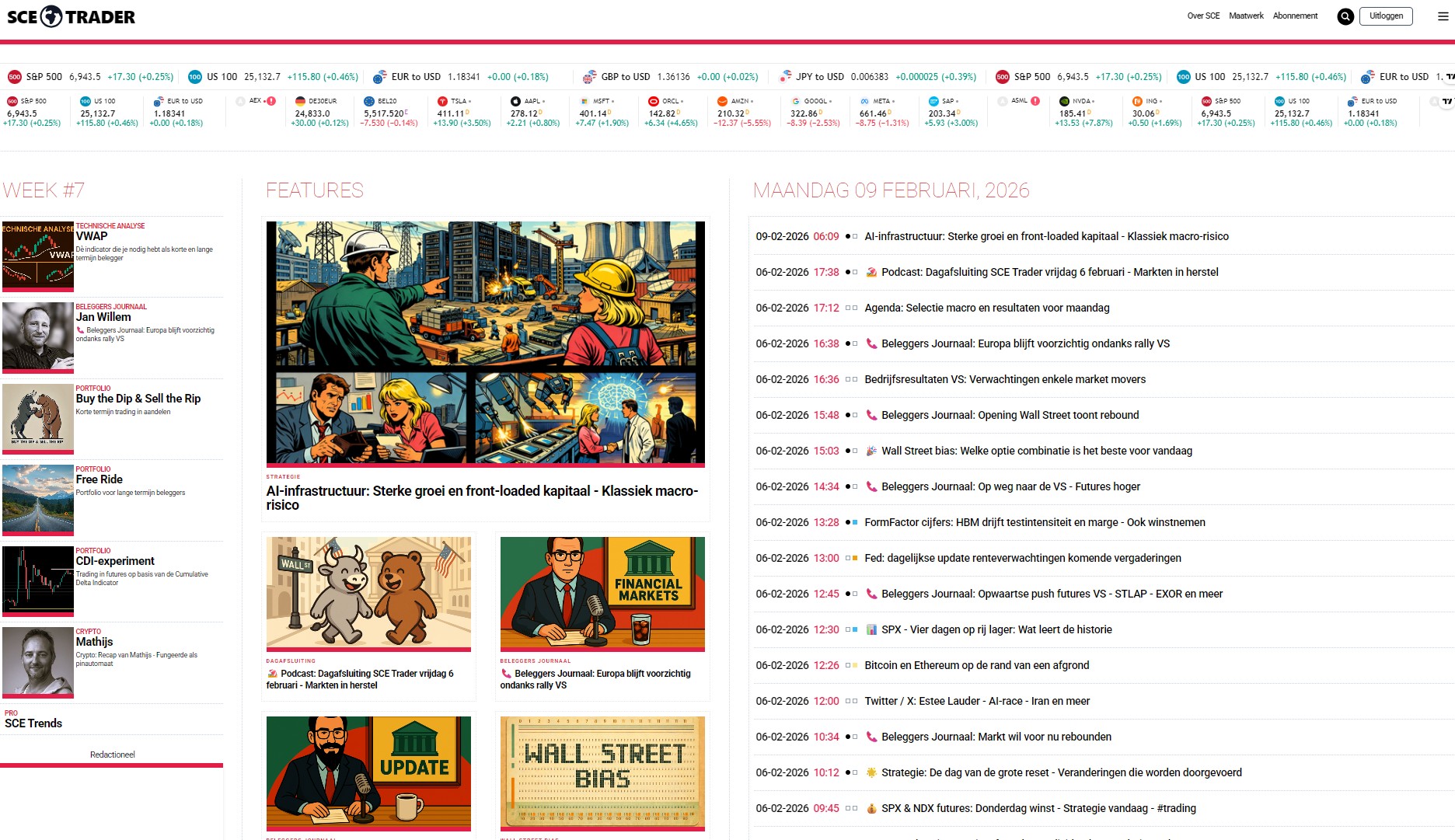This screenshot has height=840, width=1455.
Task: Open the AI-infrastructuur comic feature image
Action: [x=486, y=343]
